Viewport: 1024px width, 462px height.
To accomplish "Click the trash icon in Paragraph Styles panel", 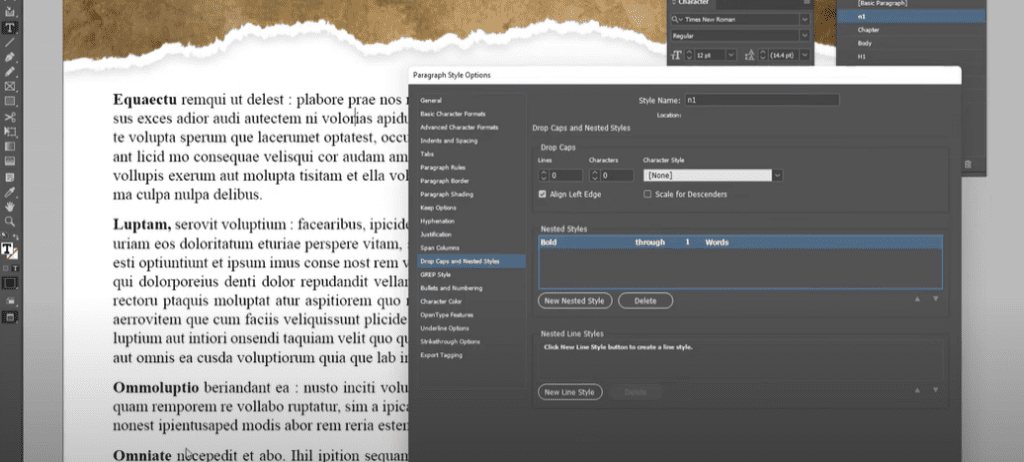I will (x=967, y=164).
